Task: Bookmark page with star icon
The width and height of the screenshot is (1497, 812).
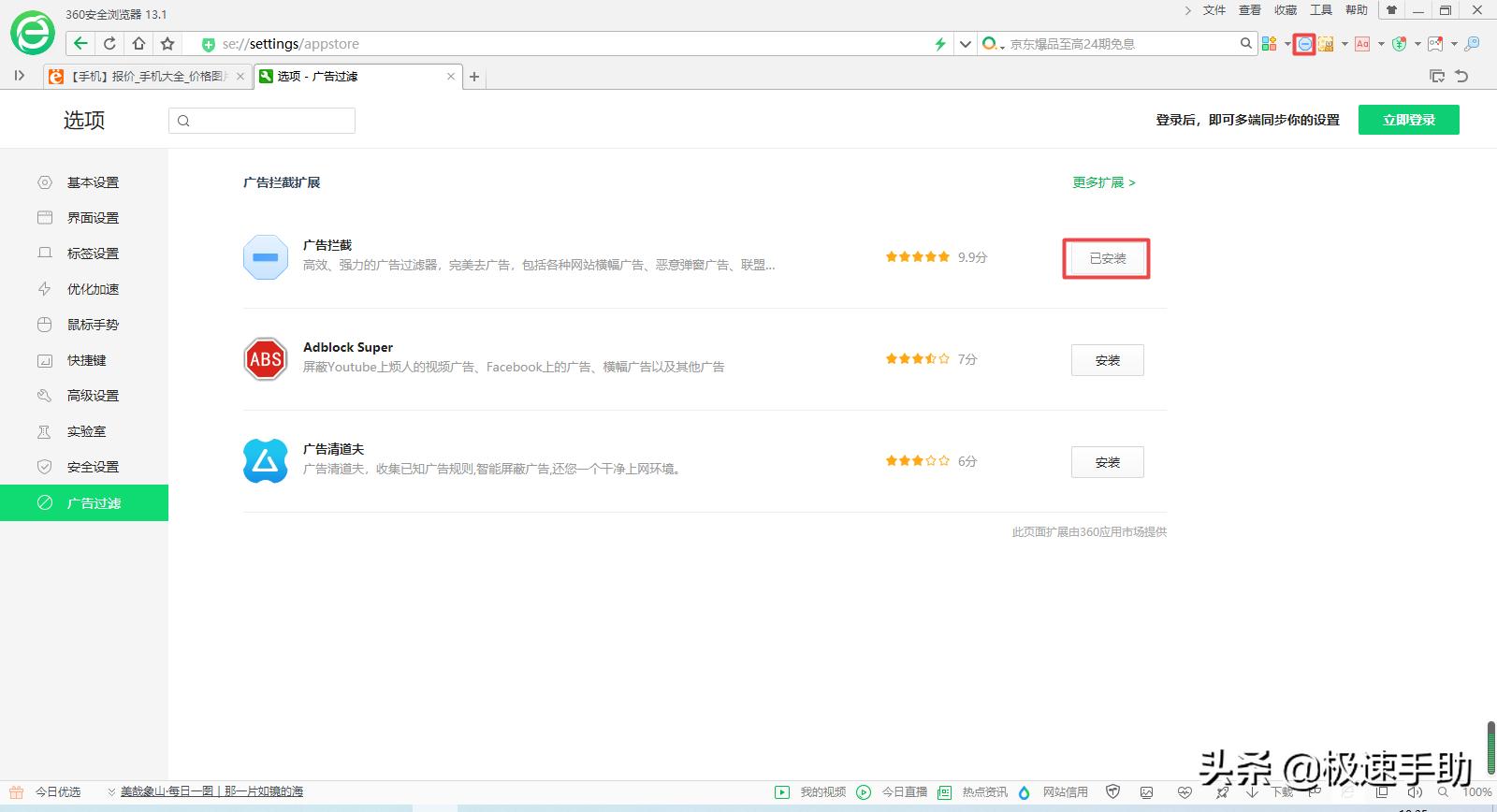Action: 167,43
